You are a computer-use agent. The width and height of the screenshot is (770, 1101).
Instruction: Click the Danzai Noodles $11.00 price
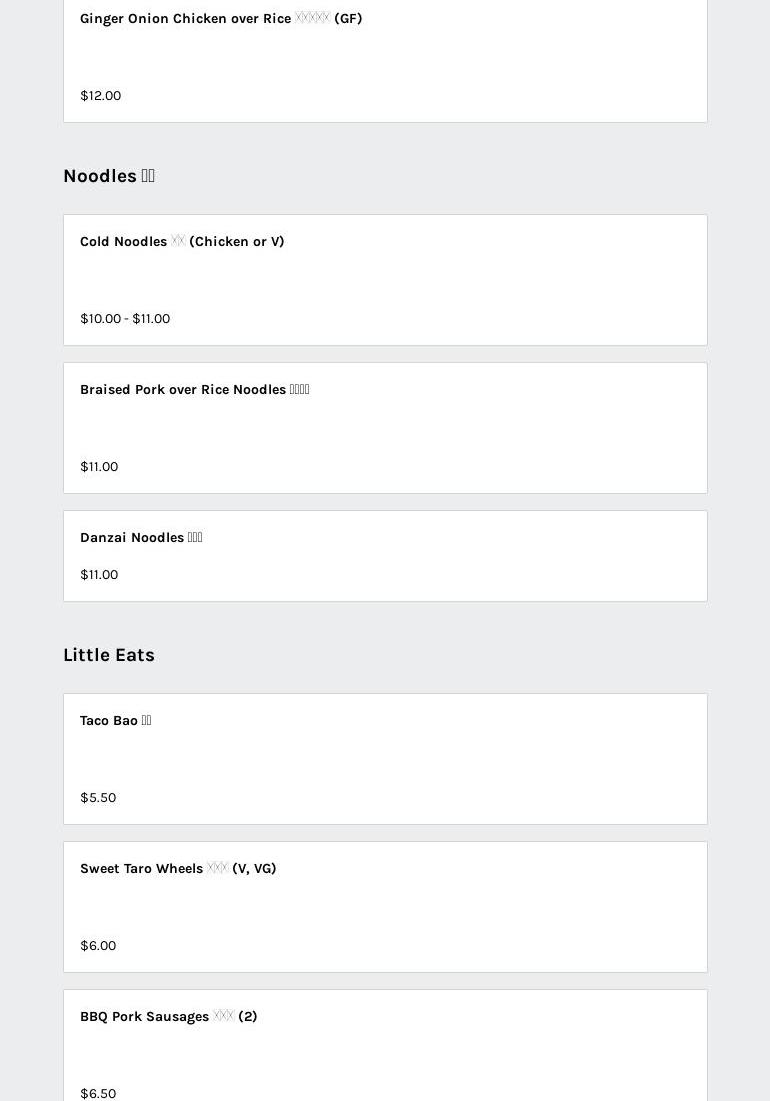[99, 574]
